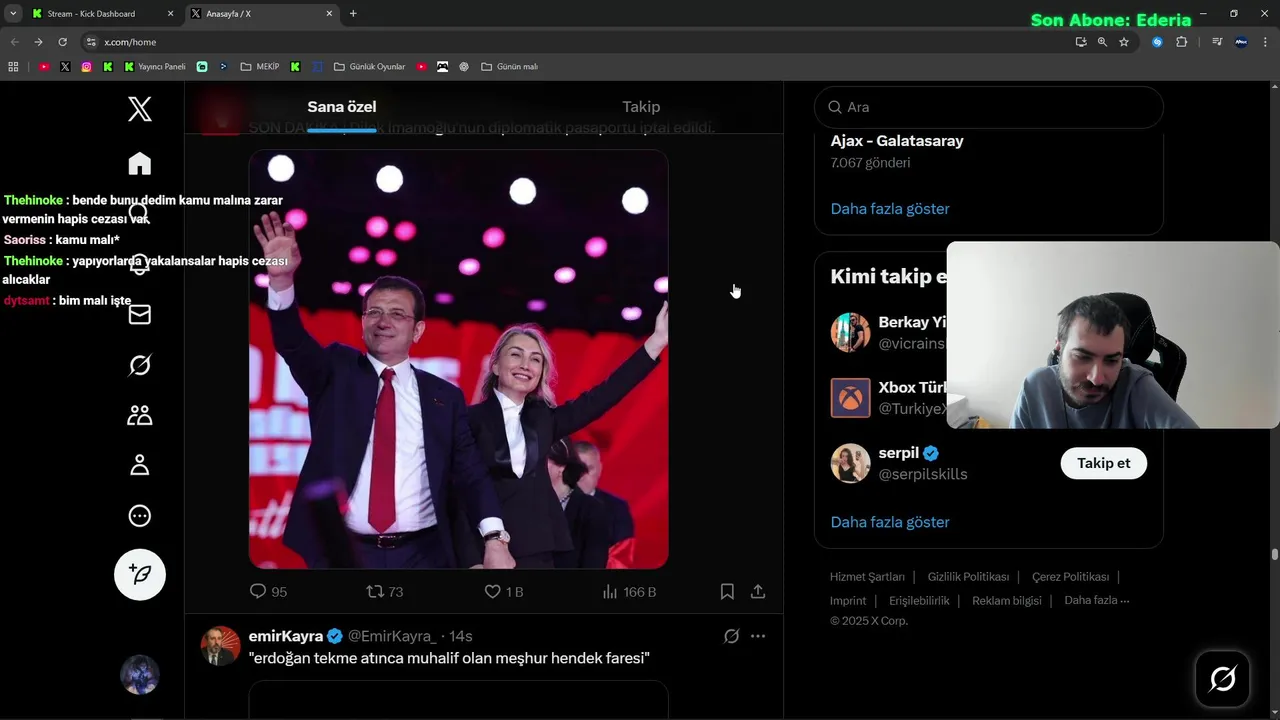Expand MEKİP bookmarks folder
This screenshot has width=1280, height=720.
[261, 67]
